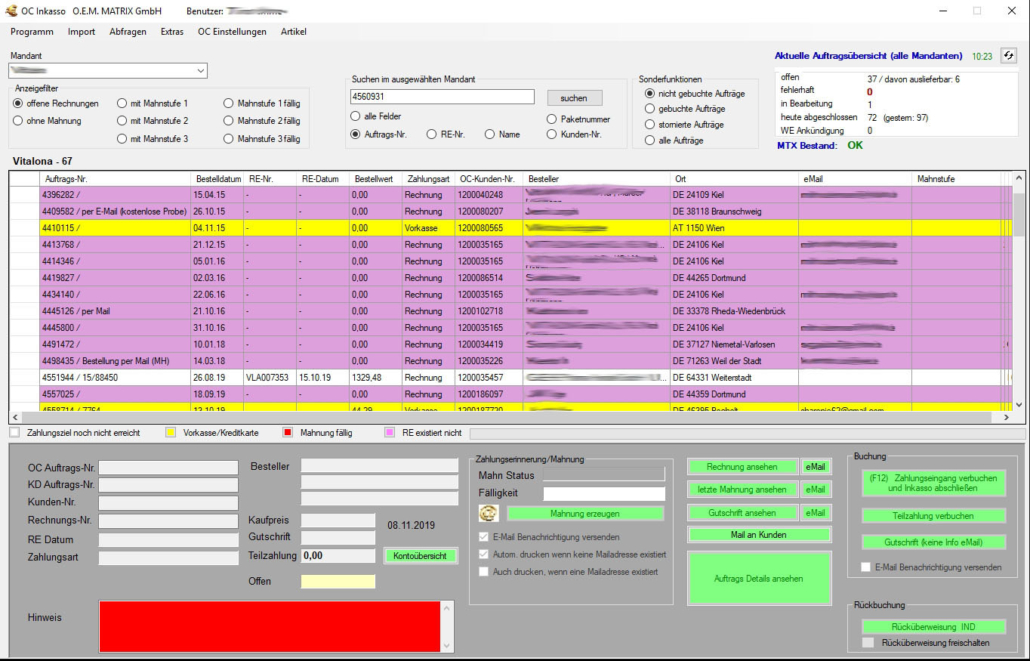Screen dimensions: 1030x661
Task: Choose the 'gebuchte Aufträge' radio button
Action: pyautogui.click(x=650, y=108)
